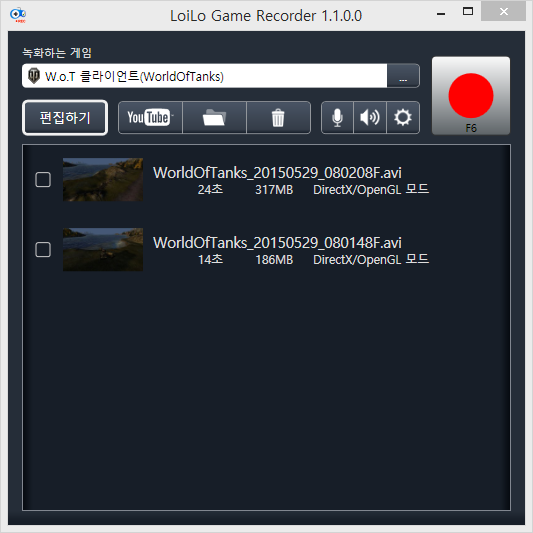Open the game selection browse button (...)
Image resolution: width=533 pixels, height=533 pixels.
(403, 76)
